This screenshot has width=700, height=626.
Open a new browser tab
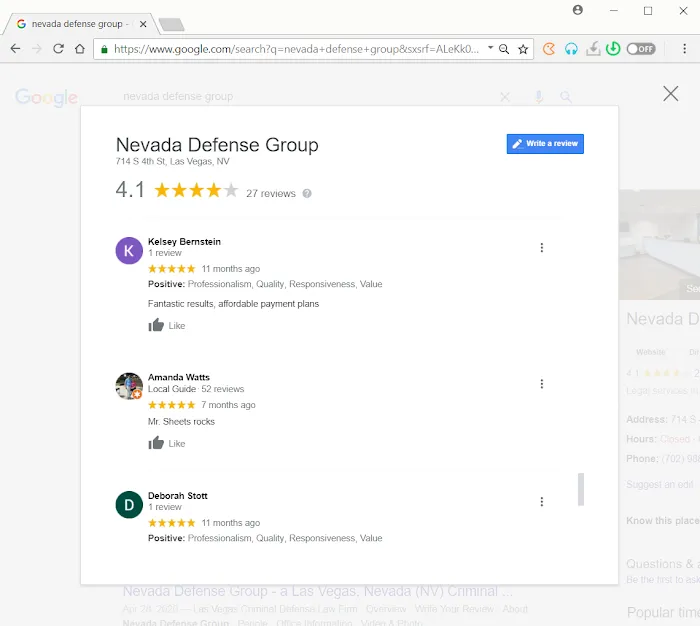pyautogui.click(x=172, y=25)
